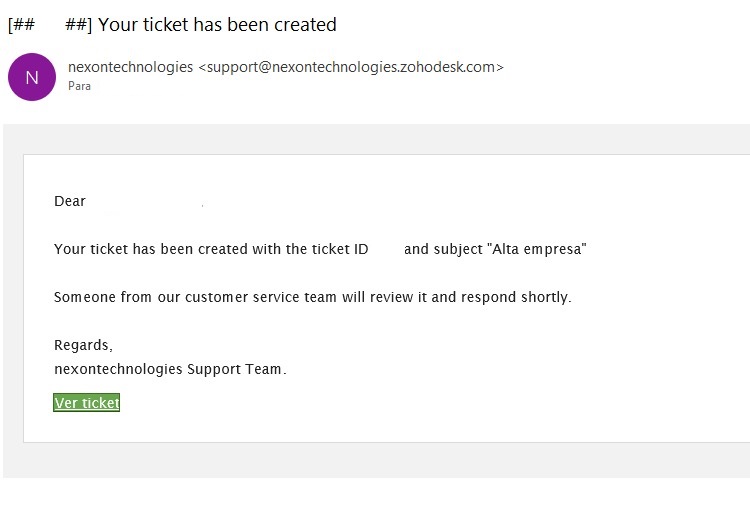Click the Regards, closing line
750x510 pixels.
[x=83, y=345]
